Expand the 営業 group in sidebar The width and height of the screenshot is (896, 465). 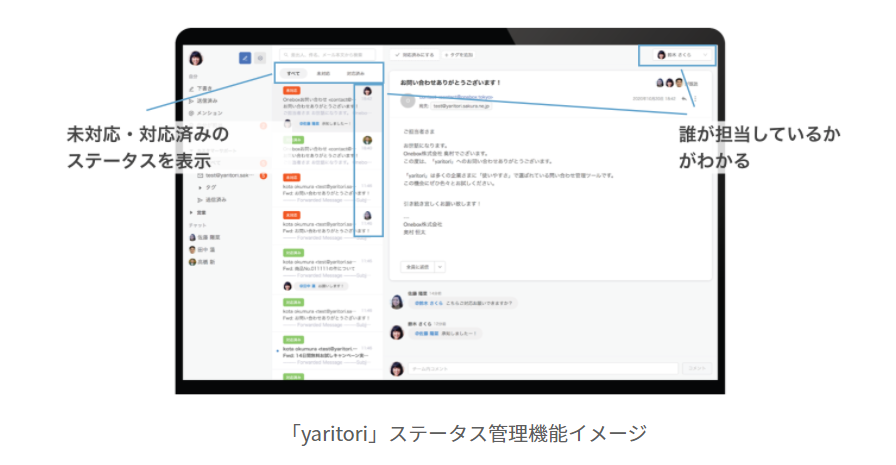198,213
